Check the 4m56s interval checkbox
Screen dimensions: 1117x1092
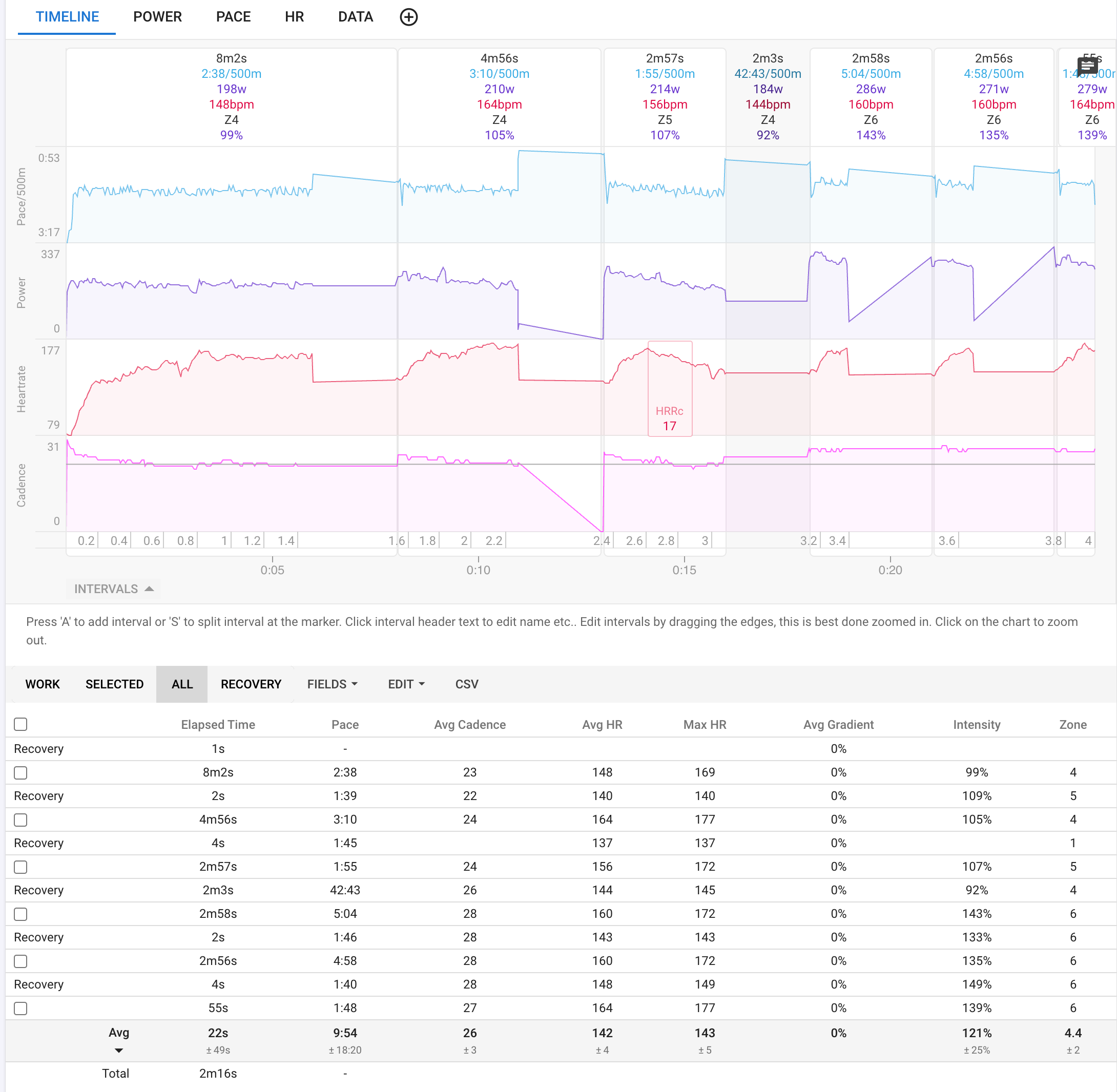pyautogui.click(x=20, y=820)
